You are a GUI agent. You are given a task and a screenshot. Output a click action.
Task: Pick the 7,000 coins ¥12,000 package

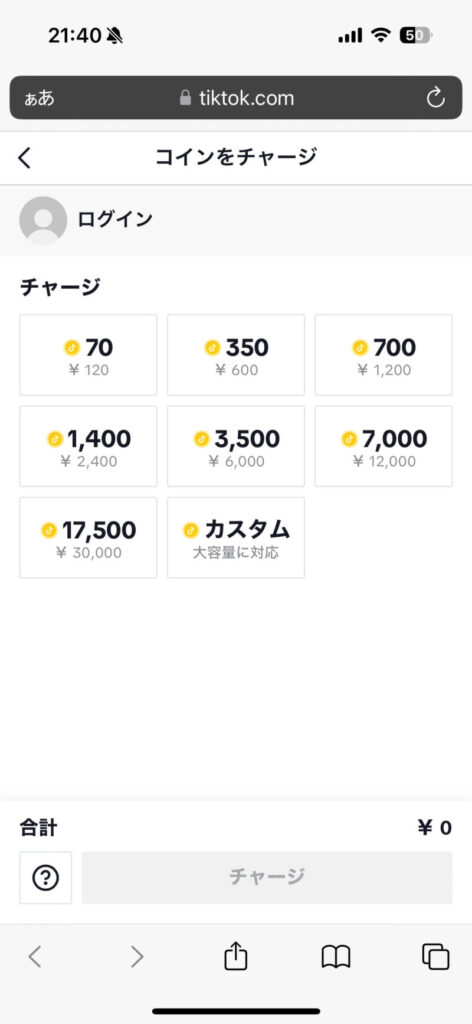pos(384,446)
